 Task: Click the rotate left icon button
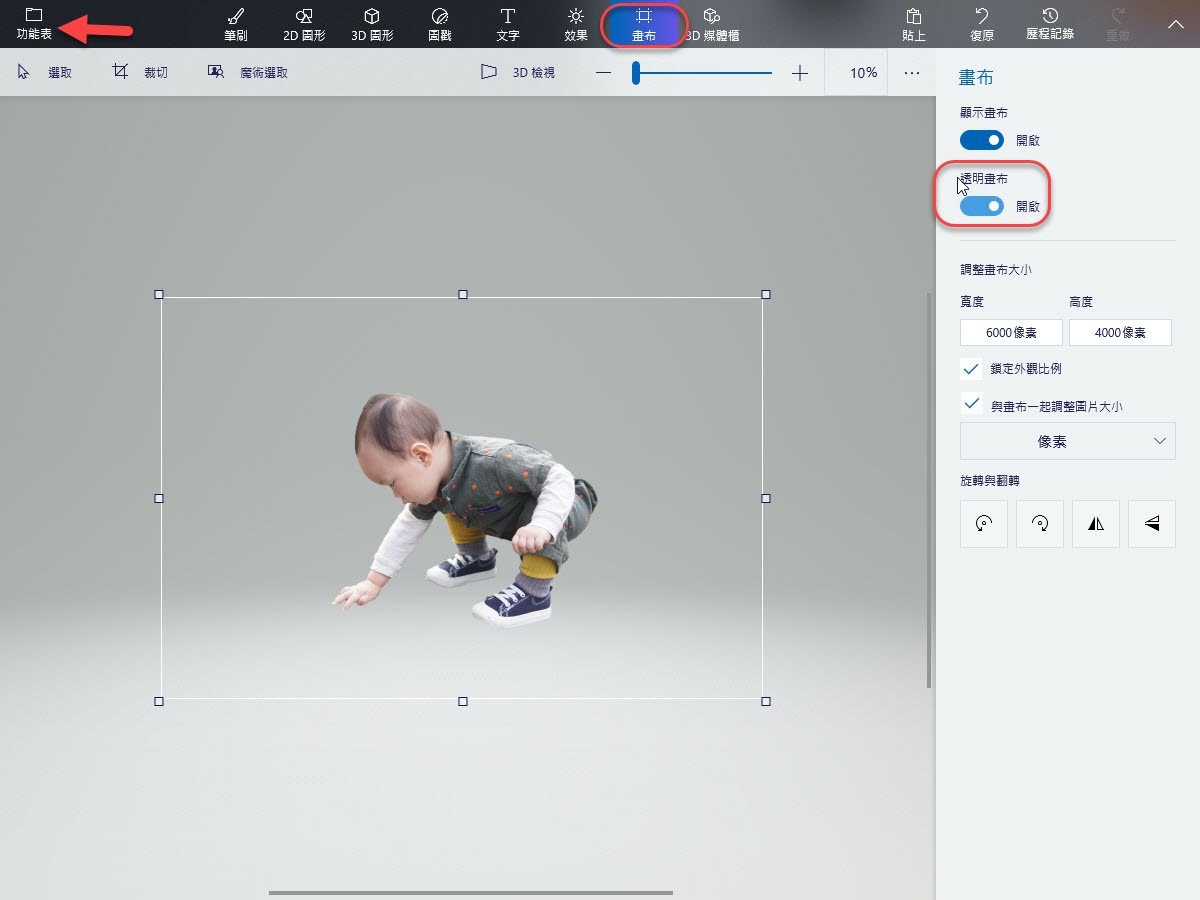pos(983,523)
